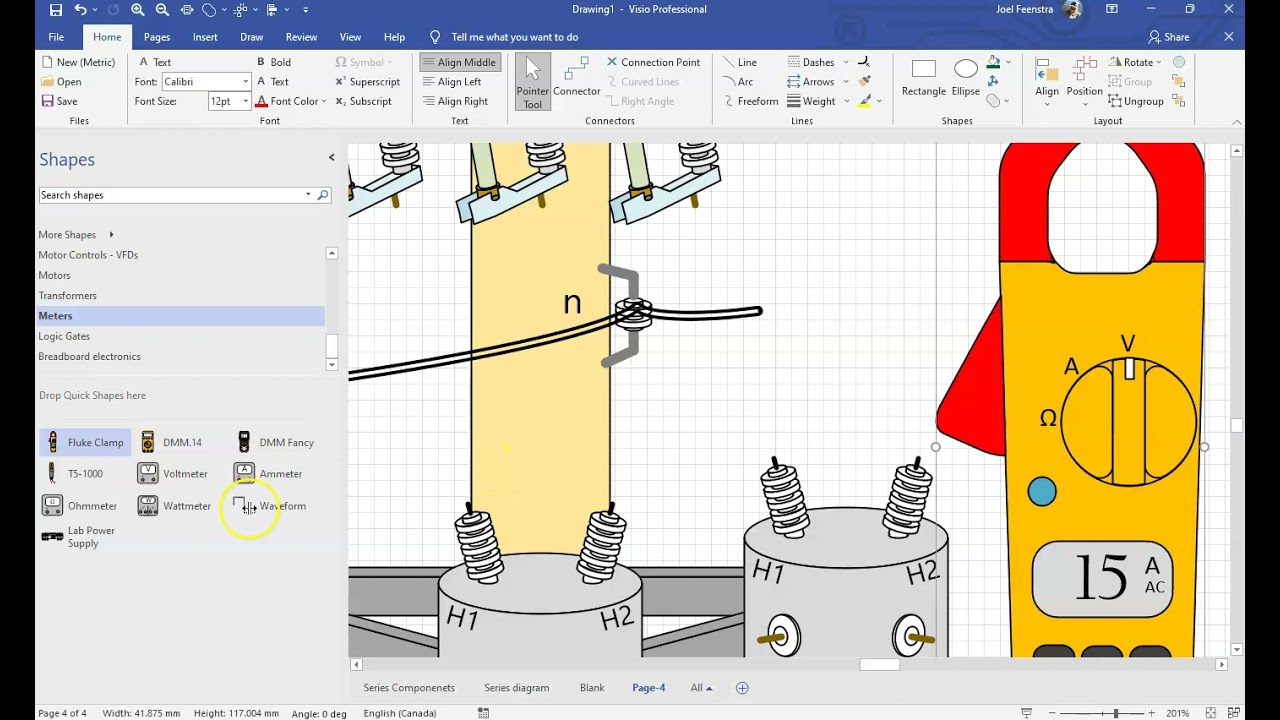Toggle Bold text formatting
1280x720 pixels.
tap(273, 62)
